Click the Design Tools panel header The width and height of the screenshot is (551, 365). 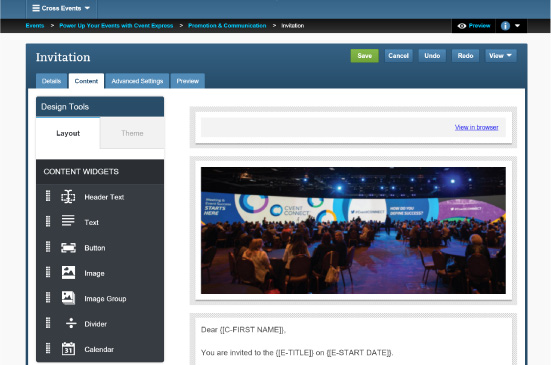tap(100, 106)
